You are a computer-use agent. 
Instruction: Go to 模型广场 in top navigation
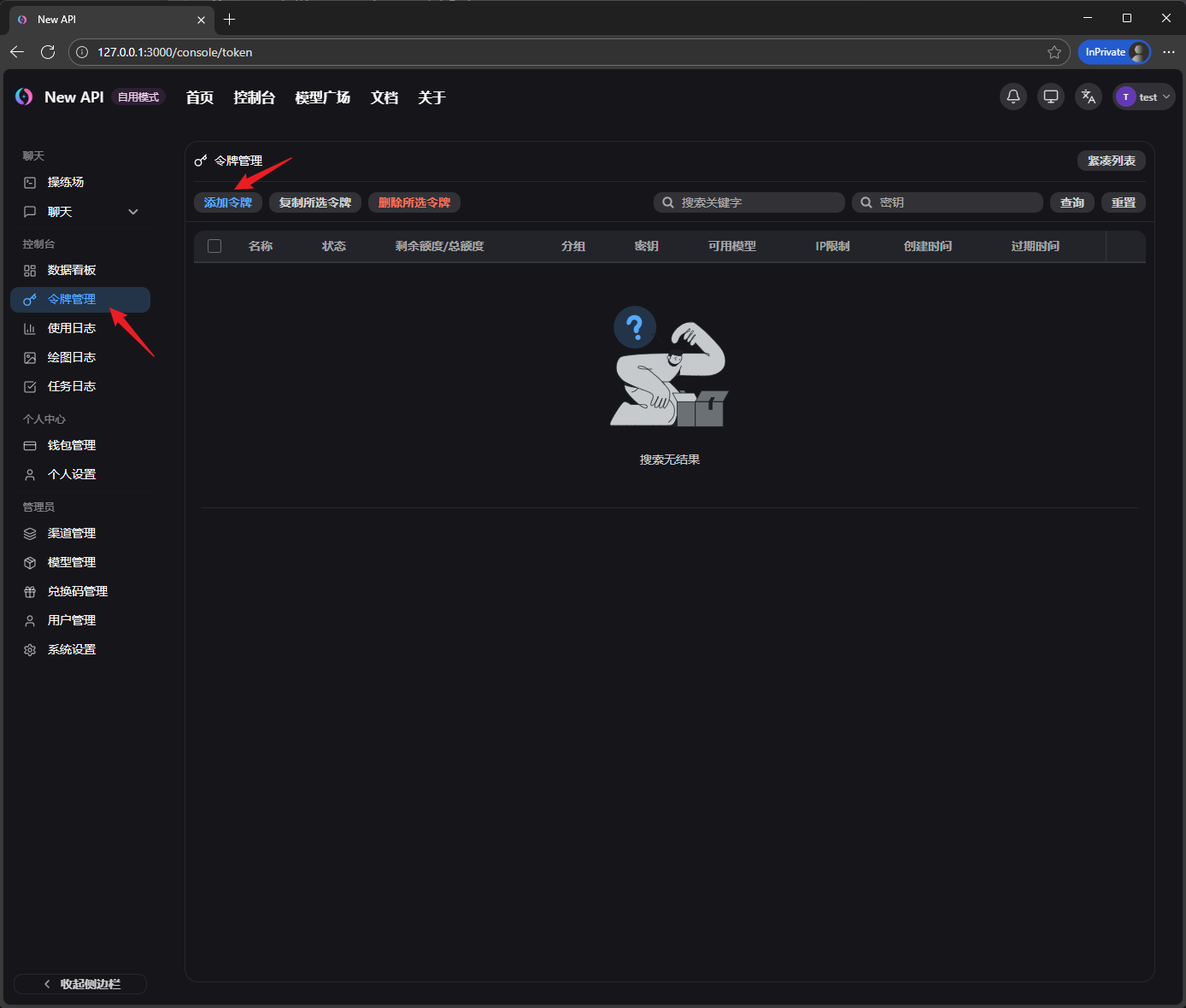[322, 97]
